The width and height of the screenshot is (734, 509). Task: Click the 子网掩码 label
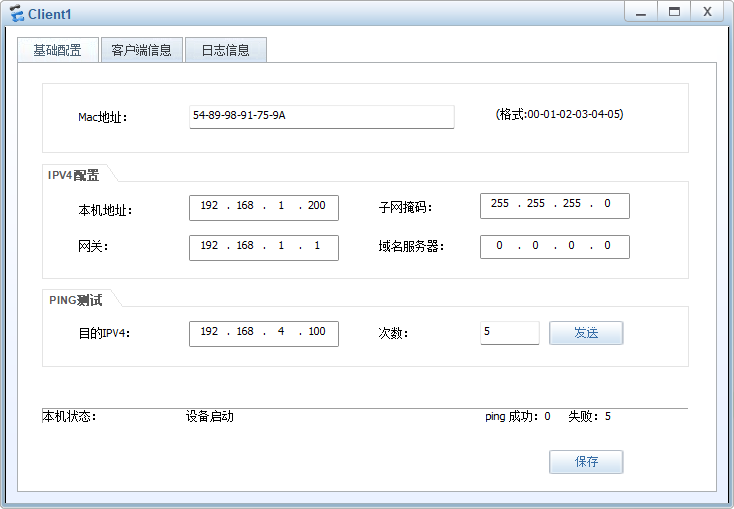tap(405, 207)
